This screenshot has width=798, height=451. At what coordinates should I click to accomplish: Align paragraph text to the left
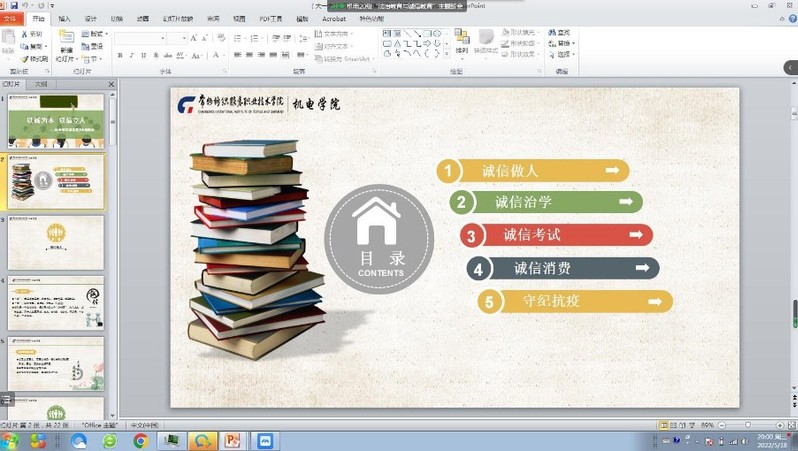tap(238, 54)
